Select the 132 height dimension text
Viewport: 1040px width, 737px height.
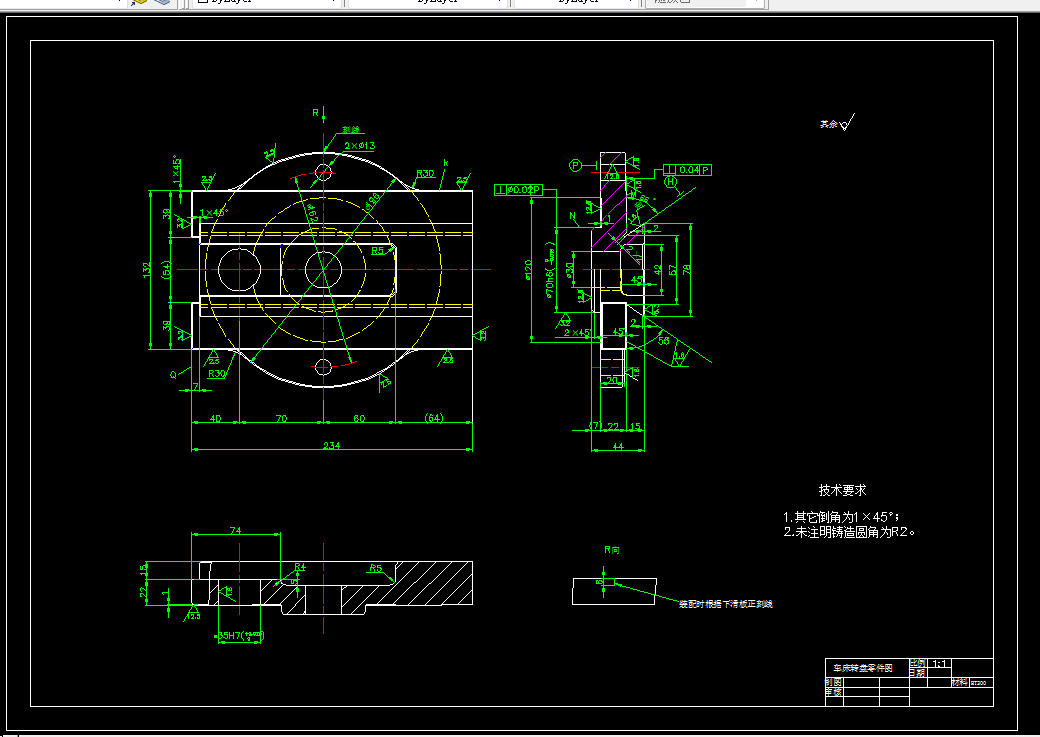pyautogui.click(x=147, y=269)
